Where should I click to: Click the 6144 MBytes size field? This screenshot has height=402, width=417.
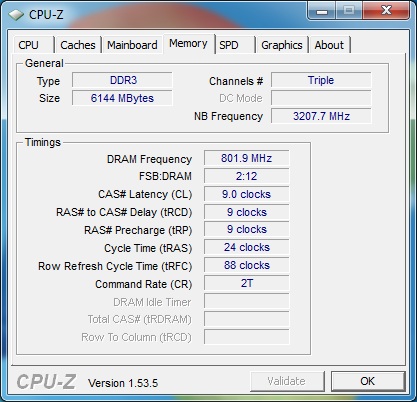(122, 98)
